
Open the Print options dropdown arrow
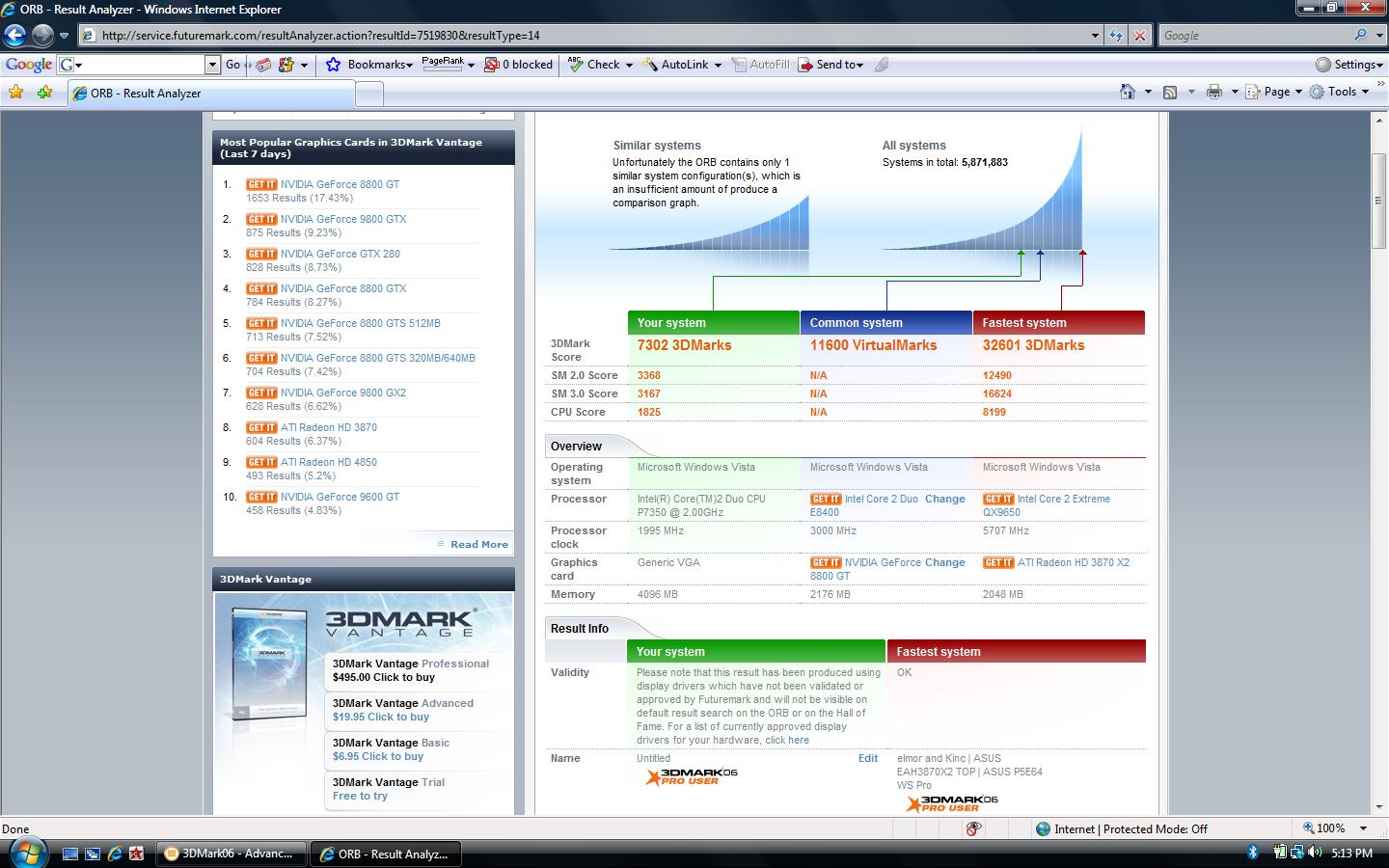[1234, 92]
